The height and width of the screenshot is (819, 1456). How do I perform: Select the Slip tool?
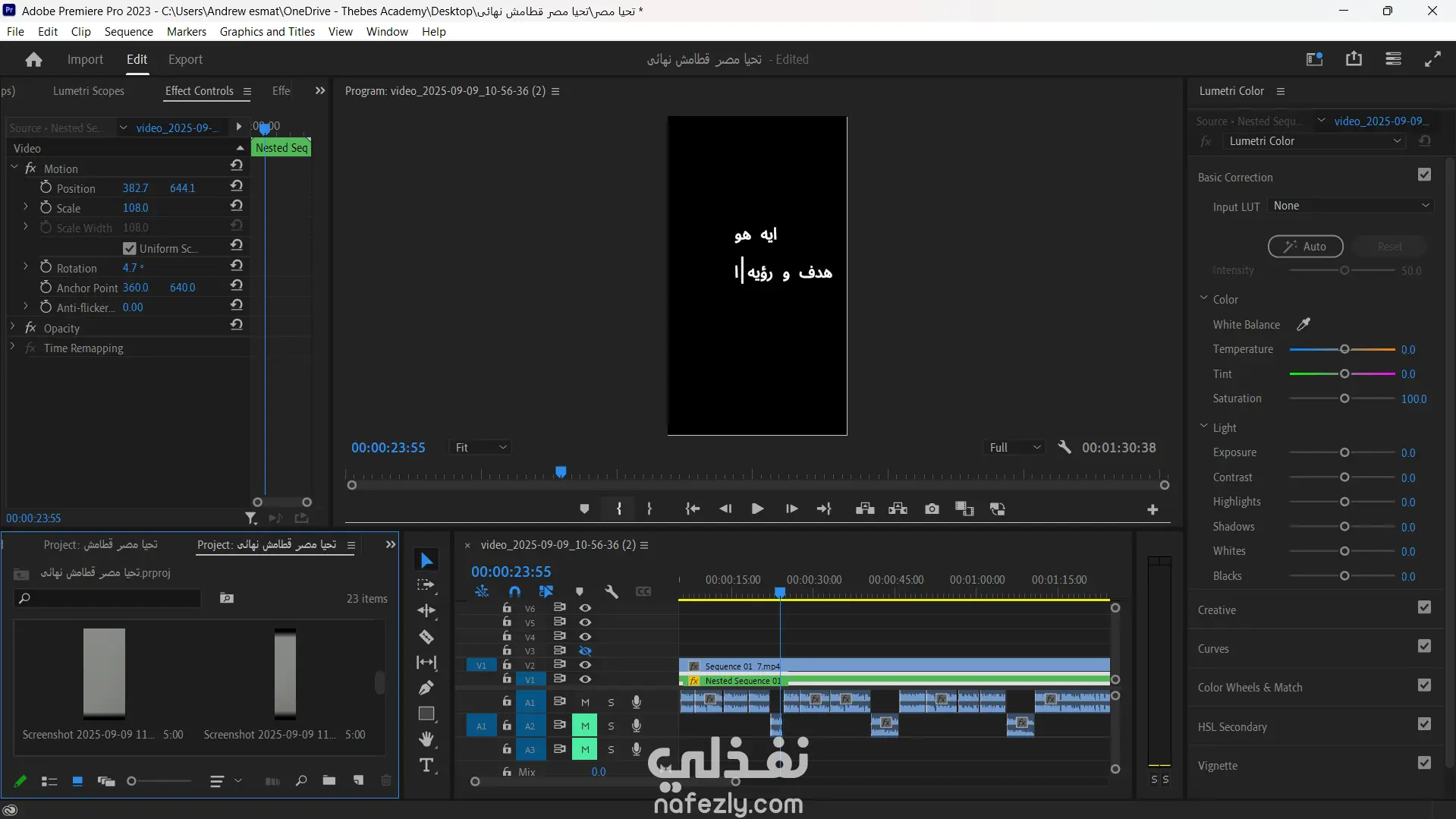(426, 663)
